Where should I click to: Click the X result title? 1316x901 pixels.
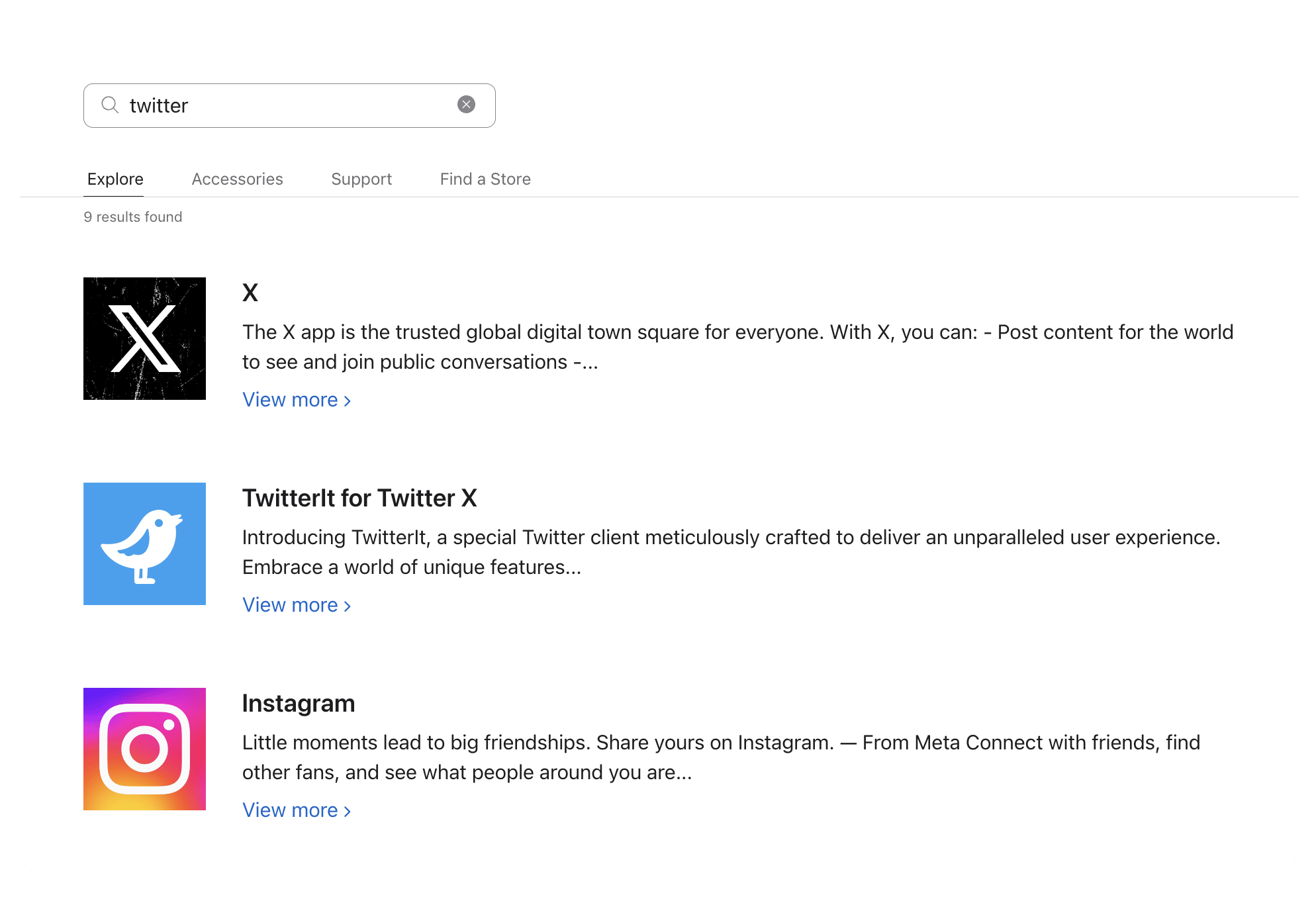250,293
